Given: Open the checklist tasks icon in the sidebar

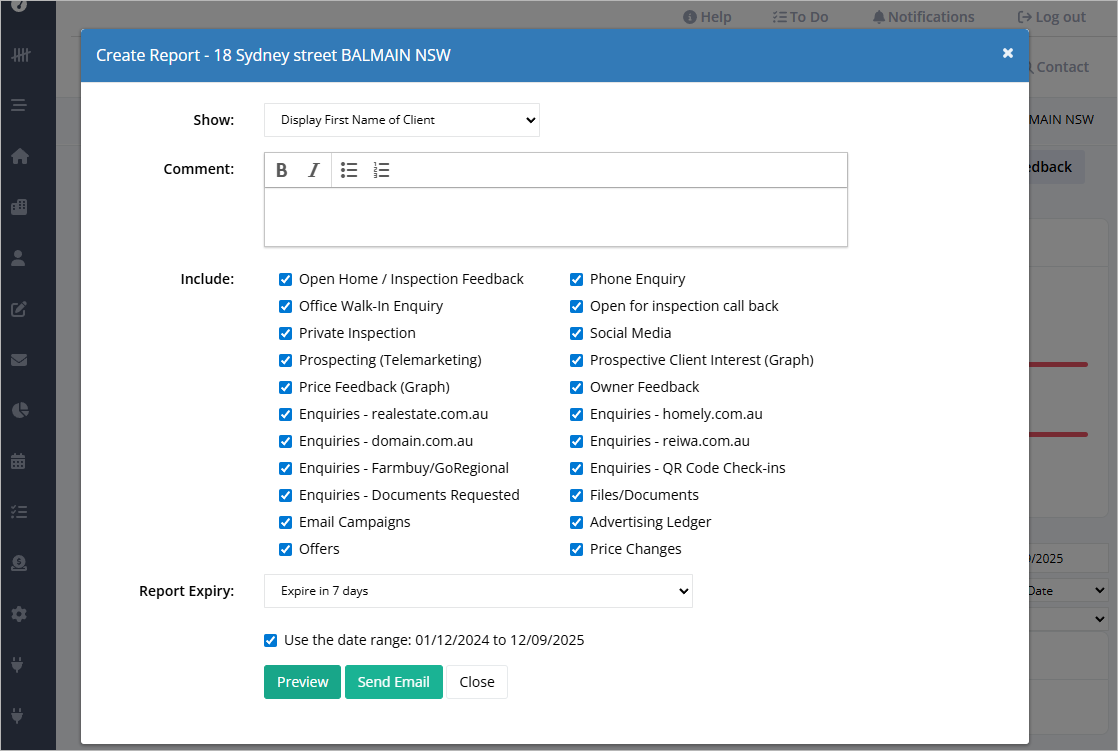Looking at the screenshot, I should (19, 512).
